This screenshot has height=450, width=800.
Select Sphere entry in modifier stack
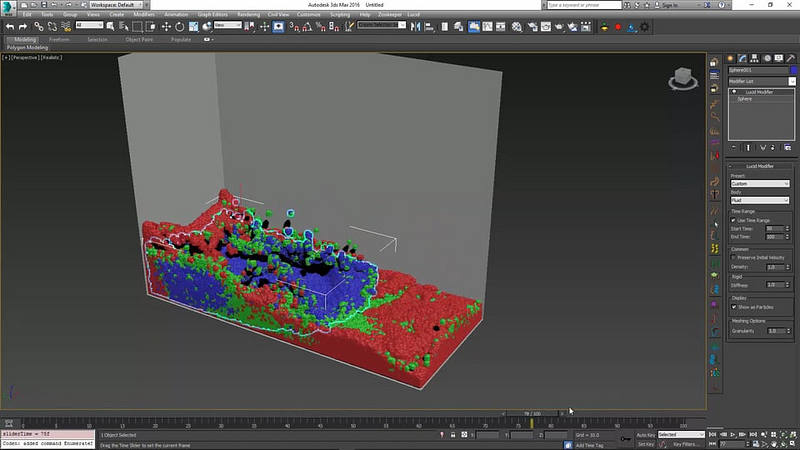click(745, 99)
